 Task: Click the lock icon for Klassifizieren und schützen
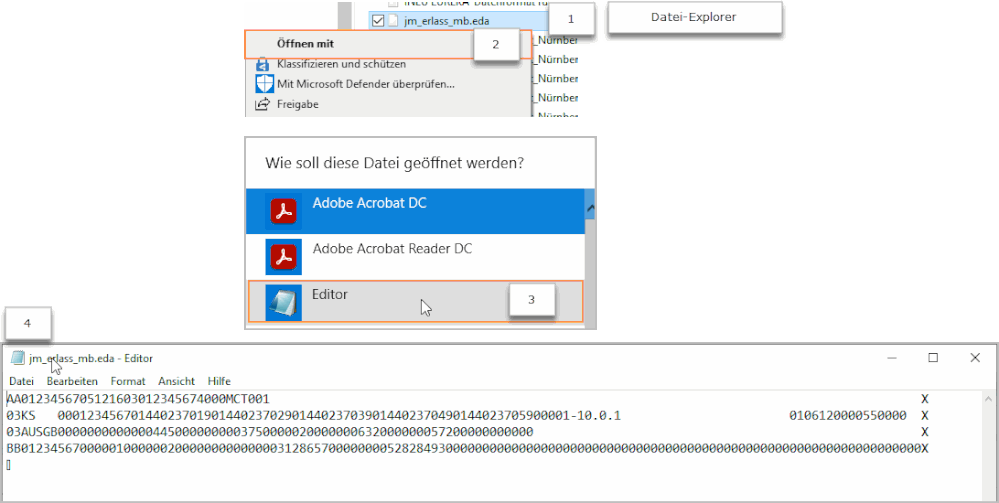(263, 64)
